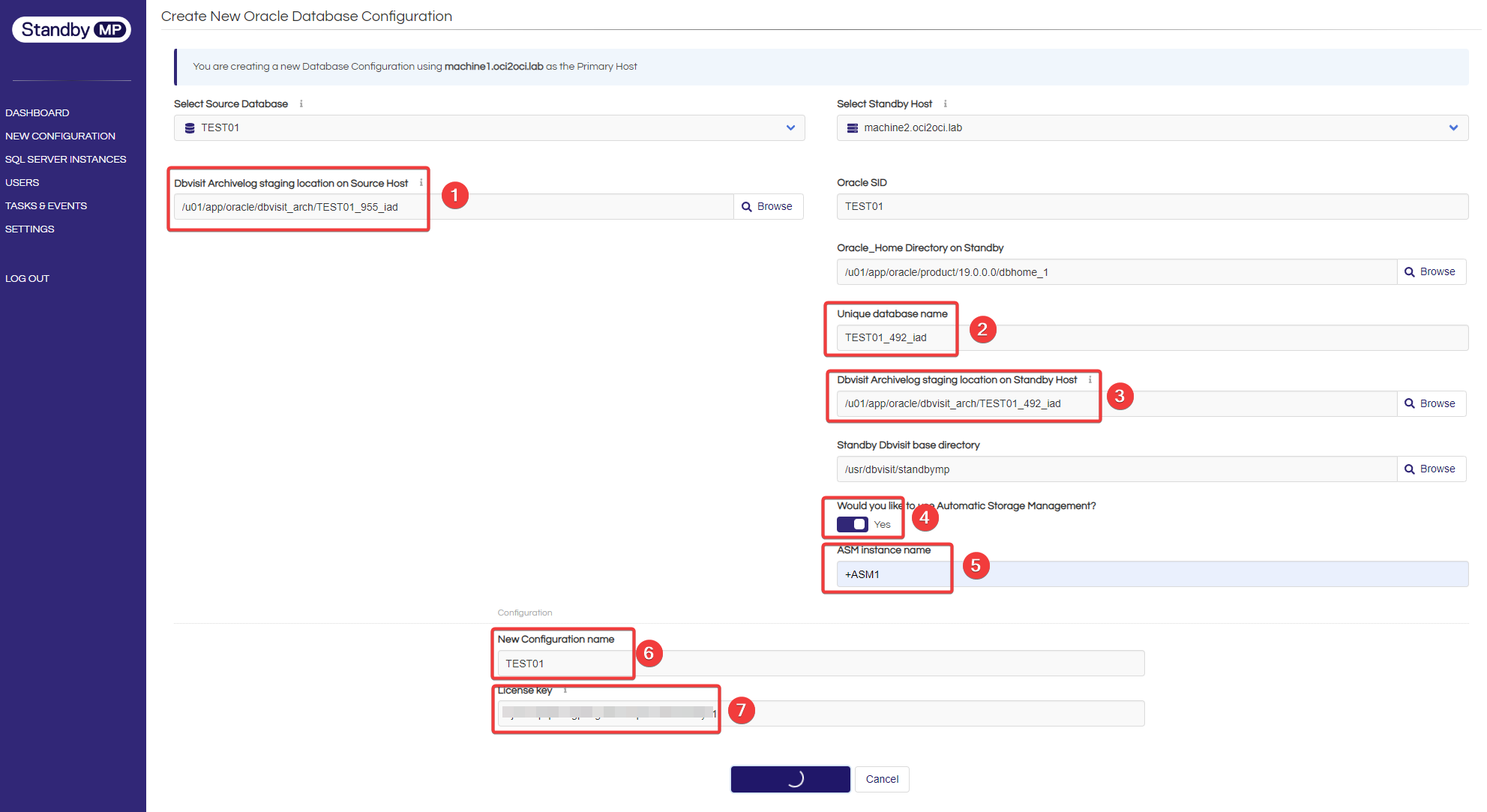Browse for Standby Host archivelog location
1487x812 pixels.
click(1431, 403)
